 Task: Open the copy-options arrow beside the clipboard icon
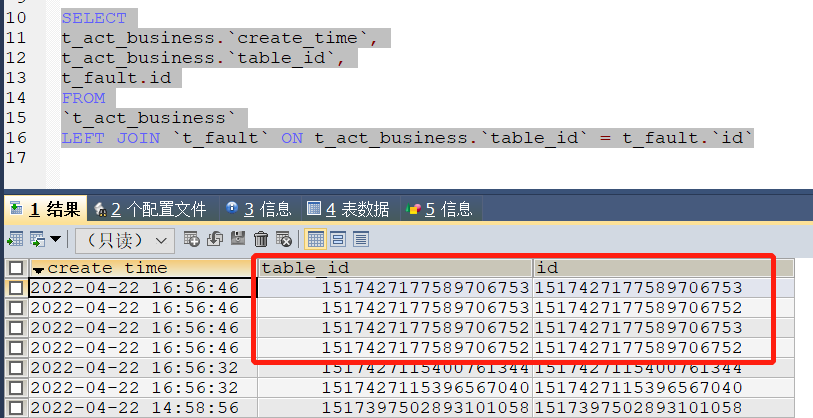pos(55,240)
